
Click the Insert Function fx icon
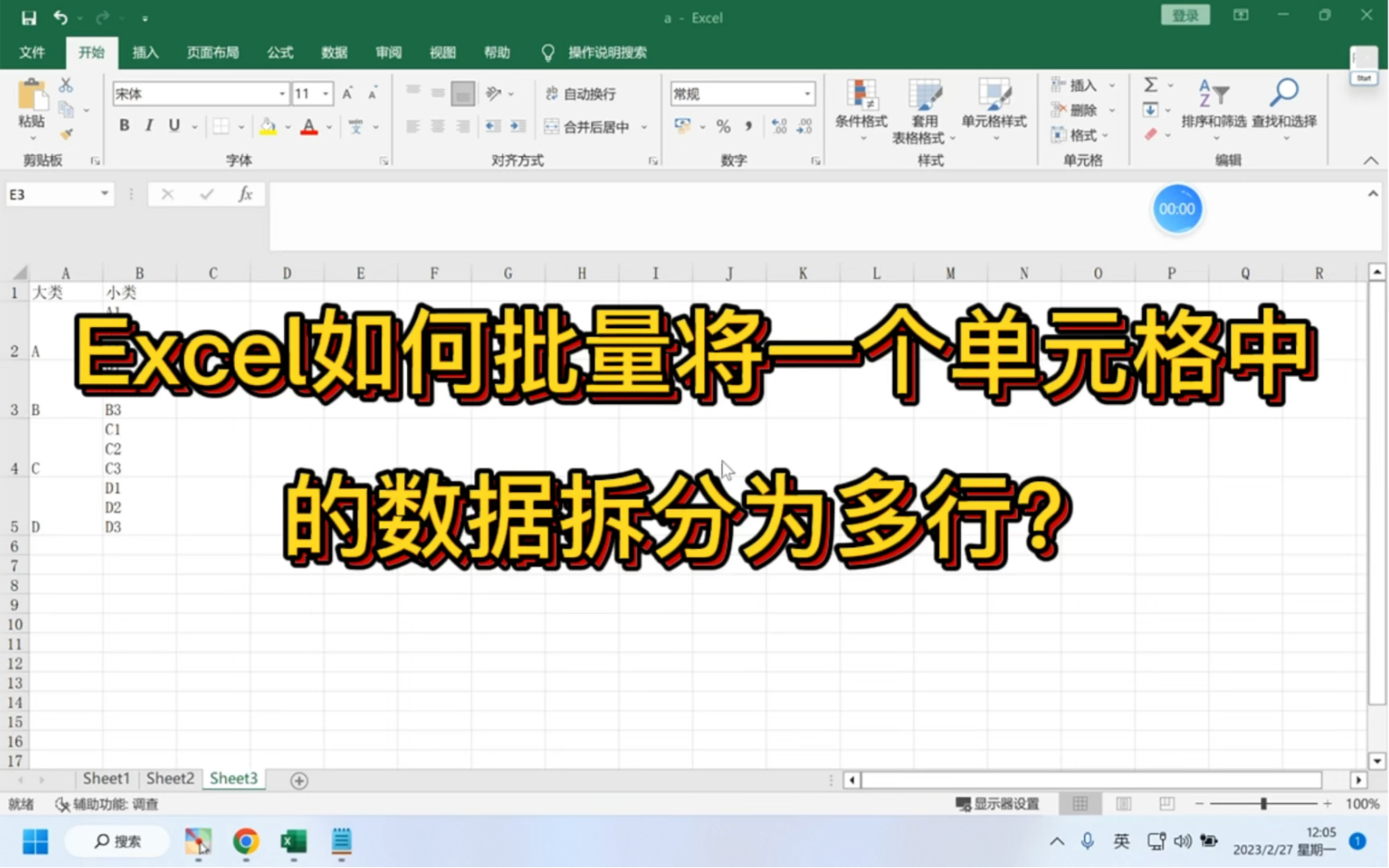point(246,195)
